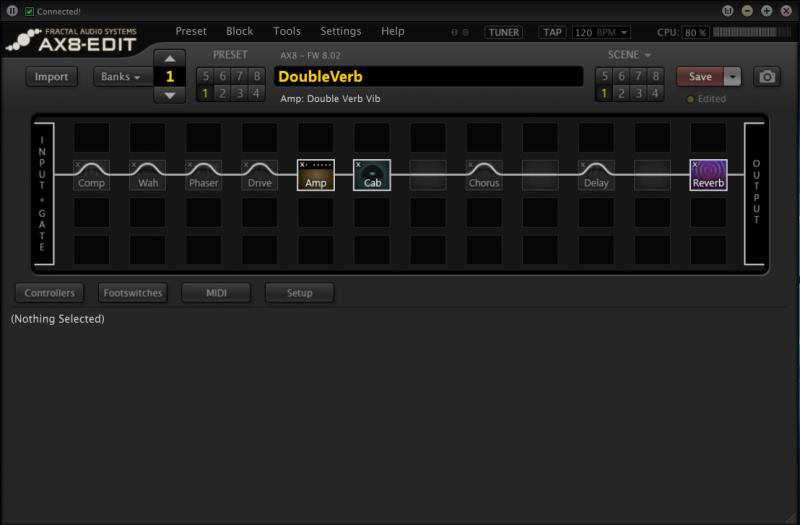The image size is (800, 525).
Task: Step preset number down with arrow
Action: pos(169,95)
